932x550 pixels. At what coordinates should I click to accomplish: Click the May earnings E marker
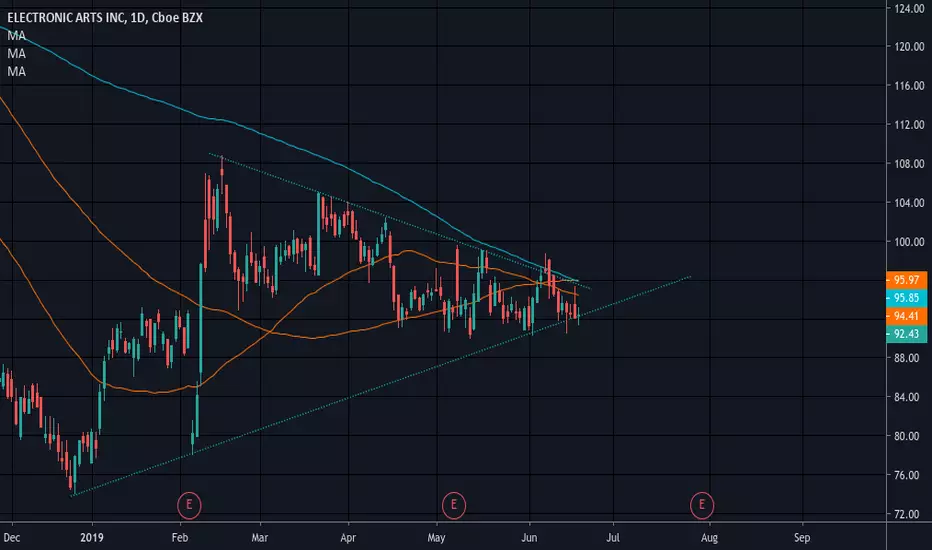click(x=454, y=505)
